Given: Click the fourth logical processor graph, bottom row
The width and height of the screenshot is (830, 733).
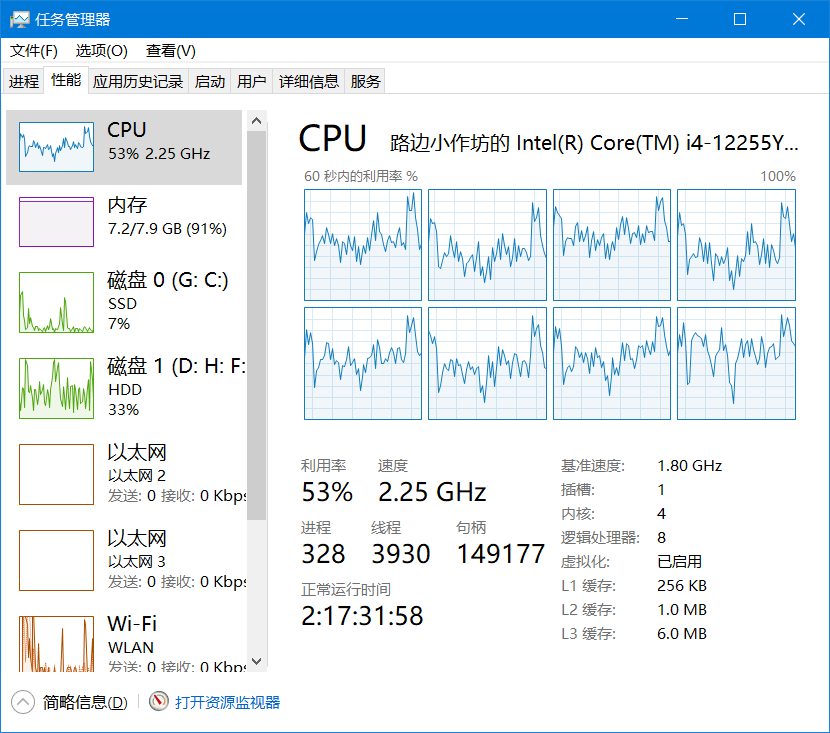Looking at the screenshot, I should pyautogui.click(x=736, y=364).
